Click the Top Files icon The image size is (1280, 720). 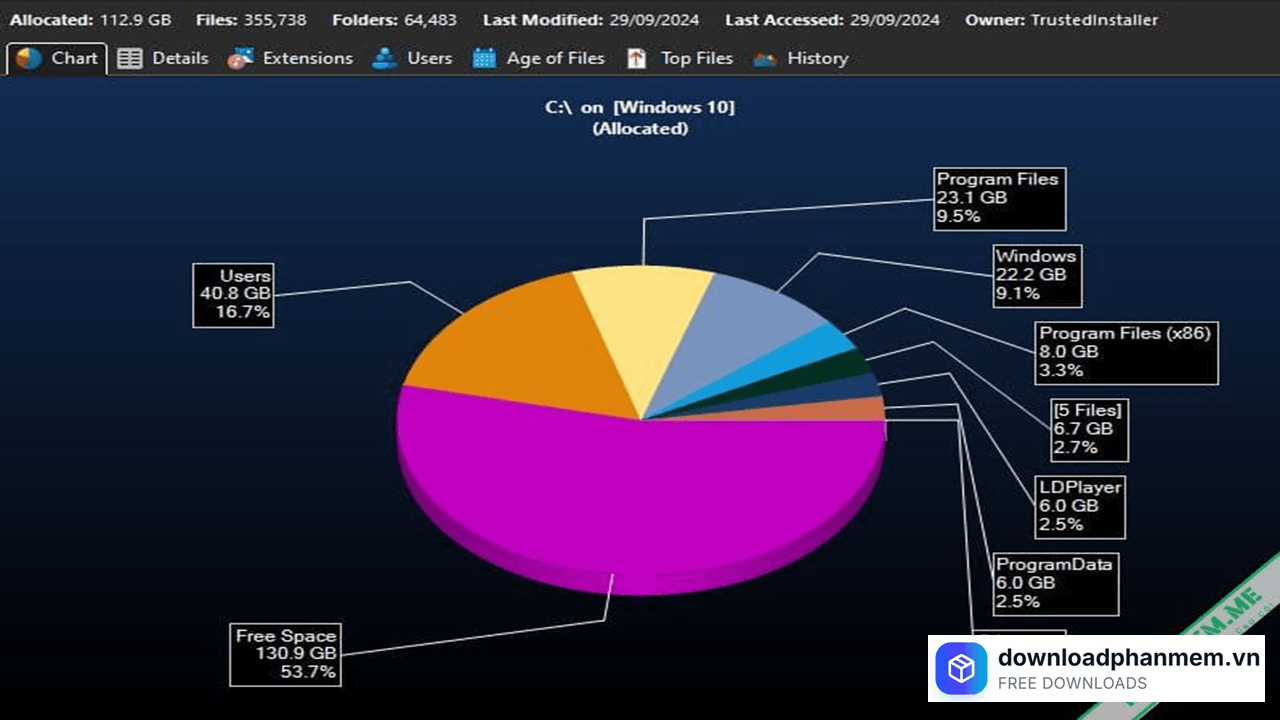[x=637, y=59]
